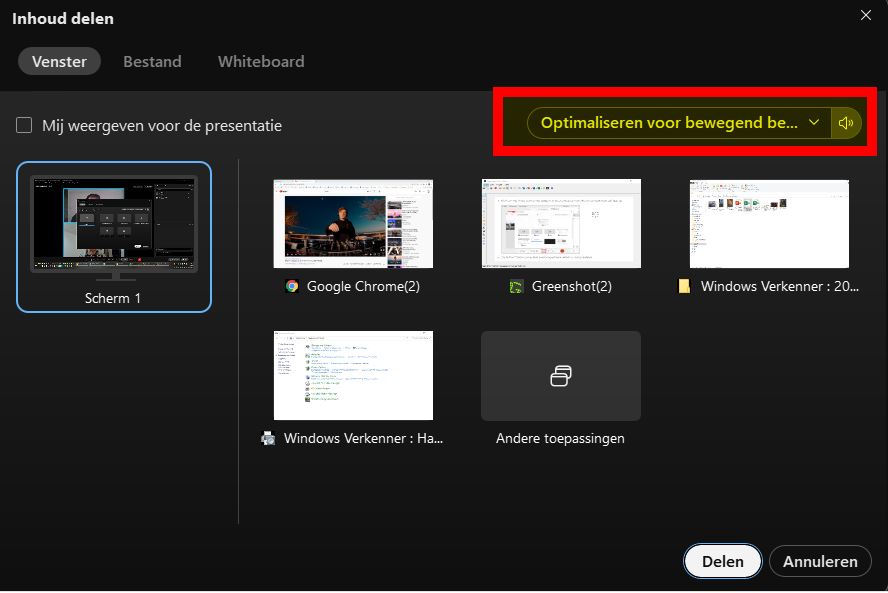
Task: Select the Windows Verkenner : Ha... window thumbnail
Action: [353, 376]
